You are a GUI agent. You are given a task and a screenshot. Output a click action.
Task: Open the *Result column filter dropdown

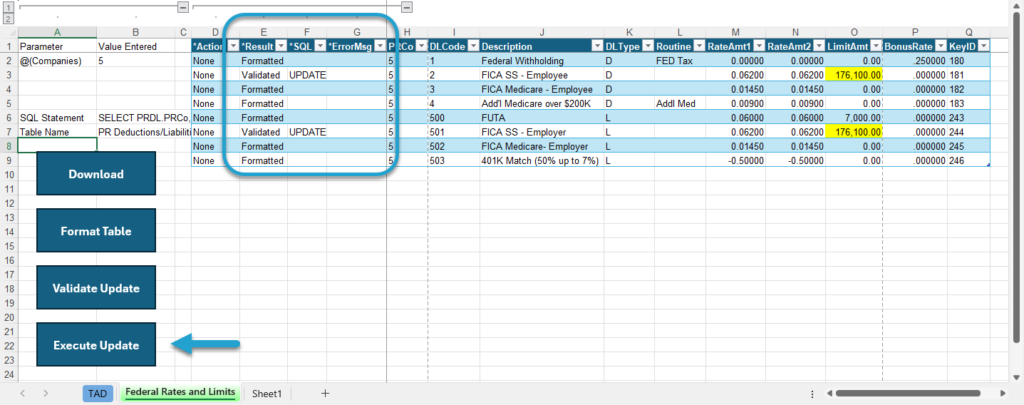[x=281, y=46]
